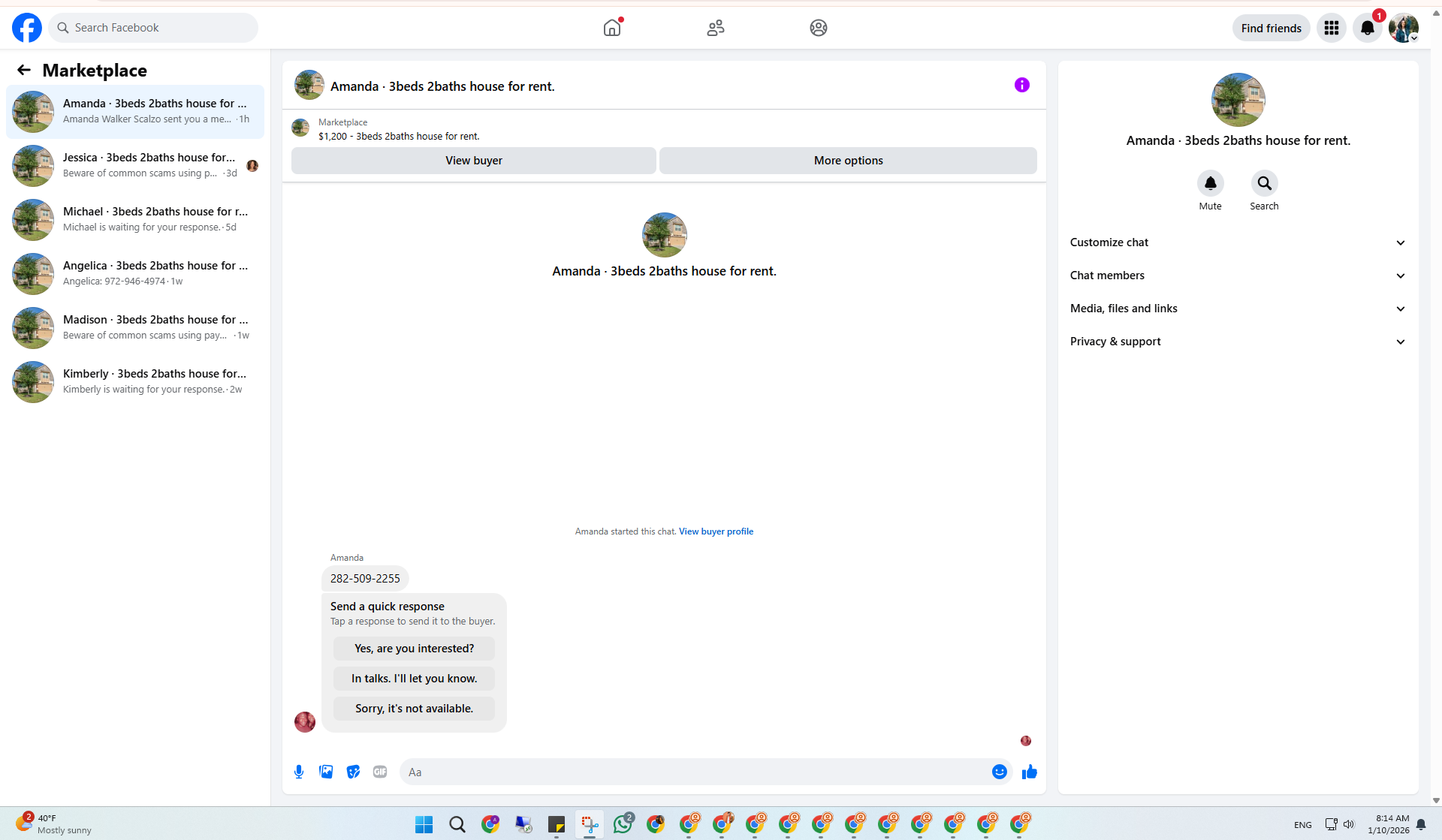Open the Friends tab in the top navigation
The width and height of the screenshot is (1442, 840).
pyautogui.click(x=715, y=28)
